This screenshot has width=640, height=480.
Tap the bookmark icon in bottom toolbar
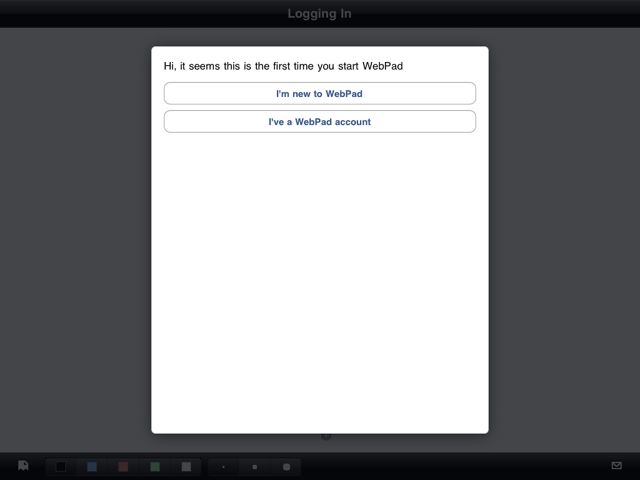[23, 466]
